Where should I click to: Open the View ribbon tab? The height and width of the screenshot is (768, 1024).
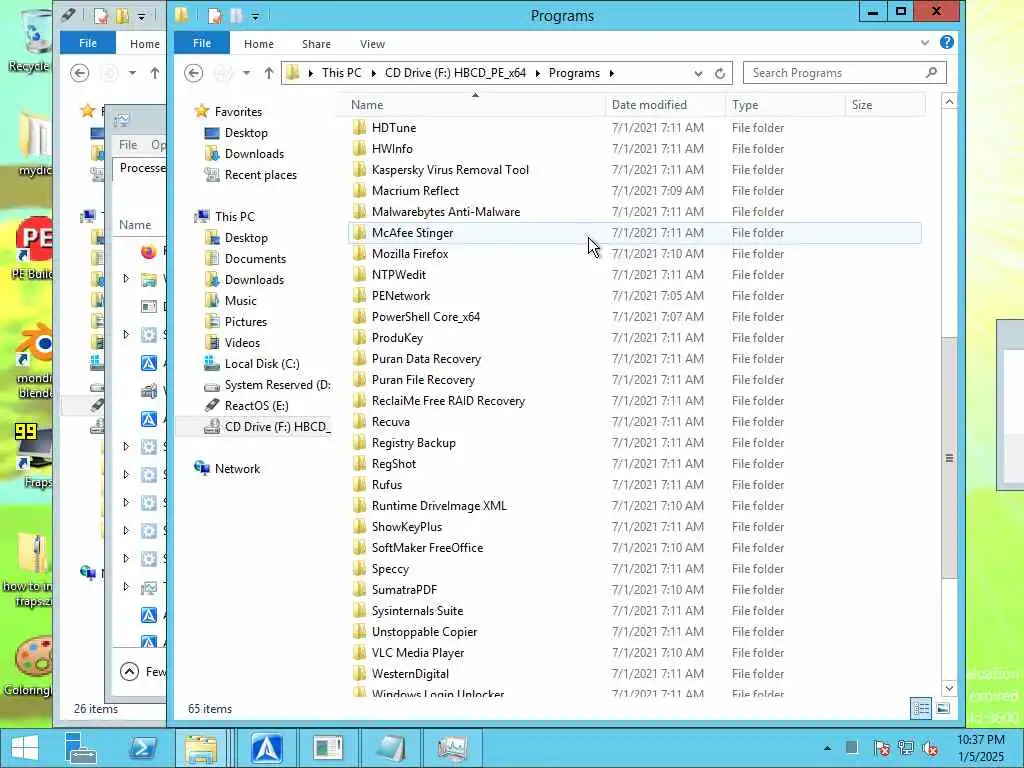click(372, 44)
